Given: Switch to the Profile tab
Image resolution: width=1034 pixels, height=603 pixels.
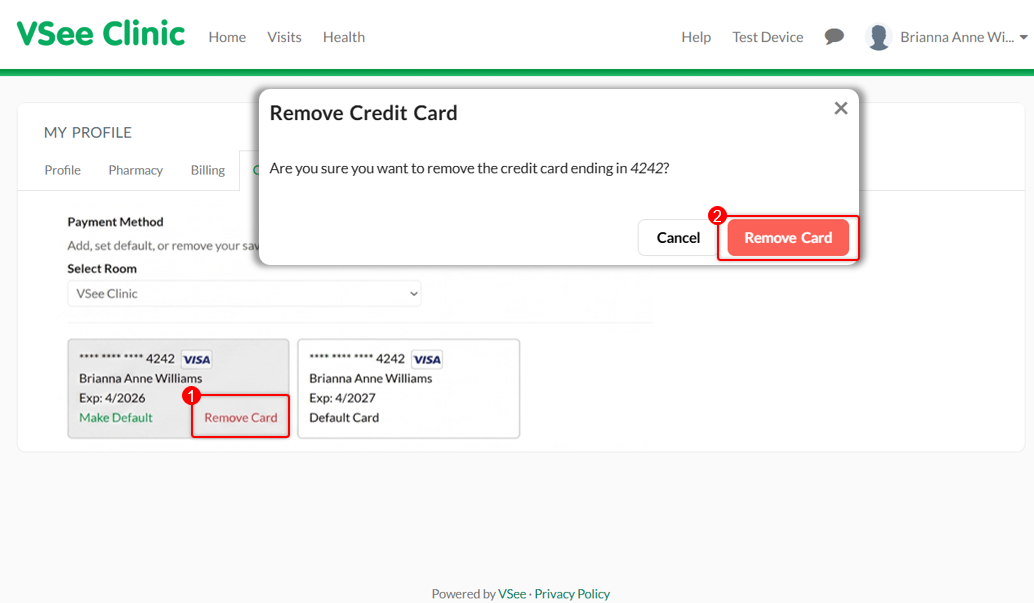Looking at the screenshot, I should point(63,170).
